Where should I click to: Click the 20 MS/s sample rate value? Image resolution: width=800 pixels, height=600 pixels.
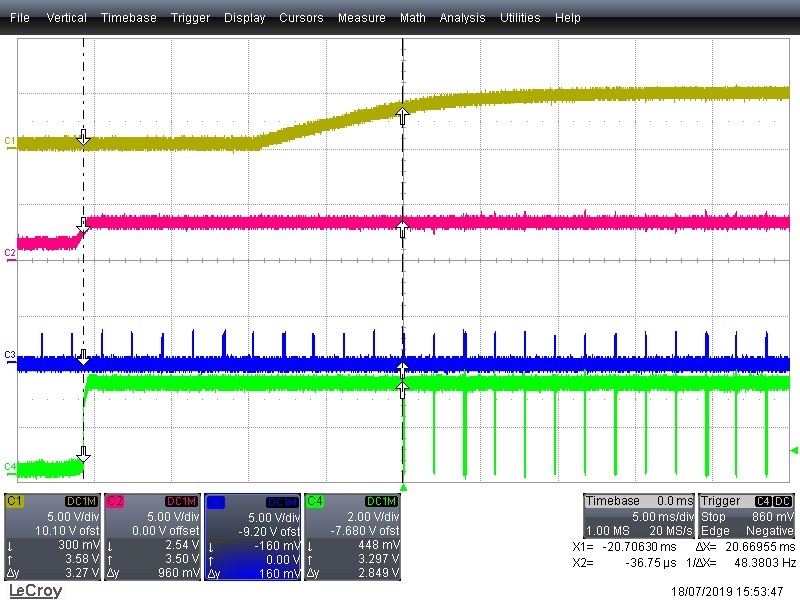[x=671, y=531]
